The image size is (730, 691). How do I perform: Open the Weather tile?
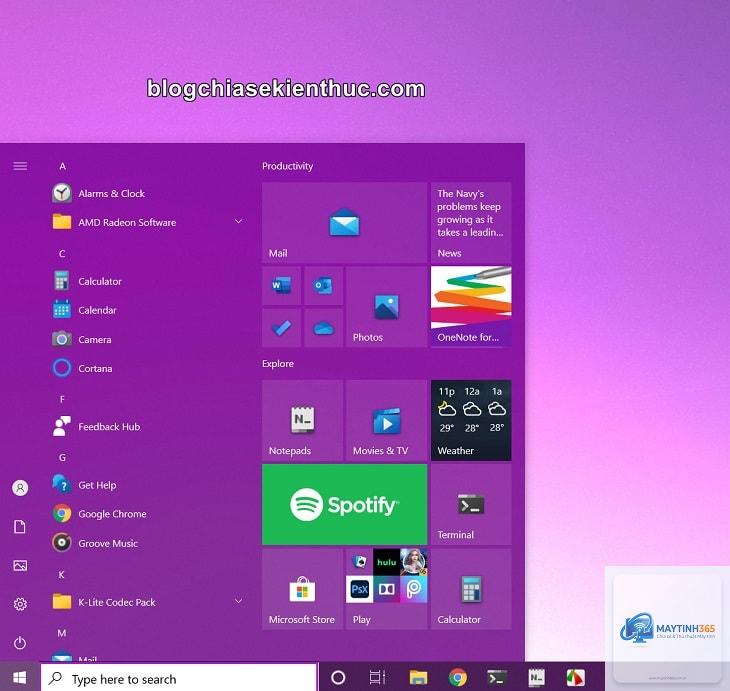pos(471,420)
